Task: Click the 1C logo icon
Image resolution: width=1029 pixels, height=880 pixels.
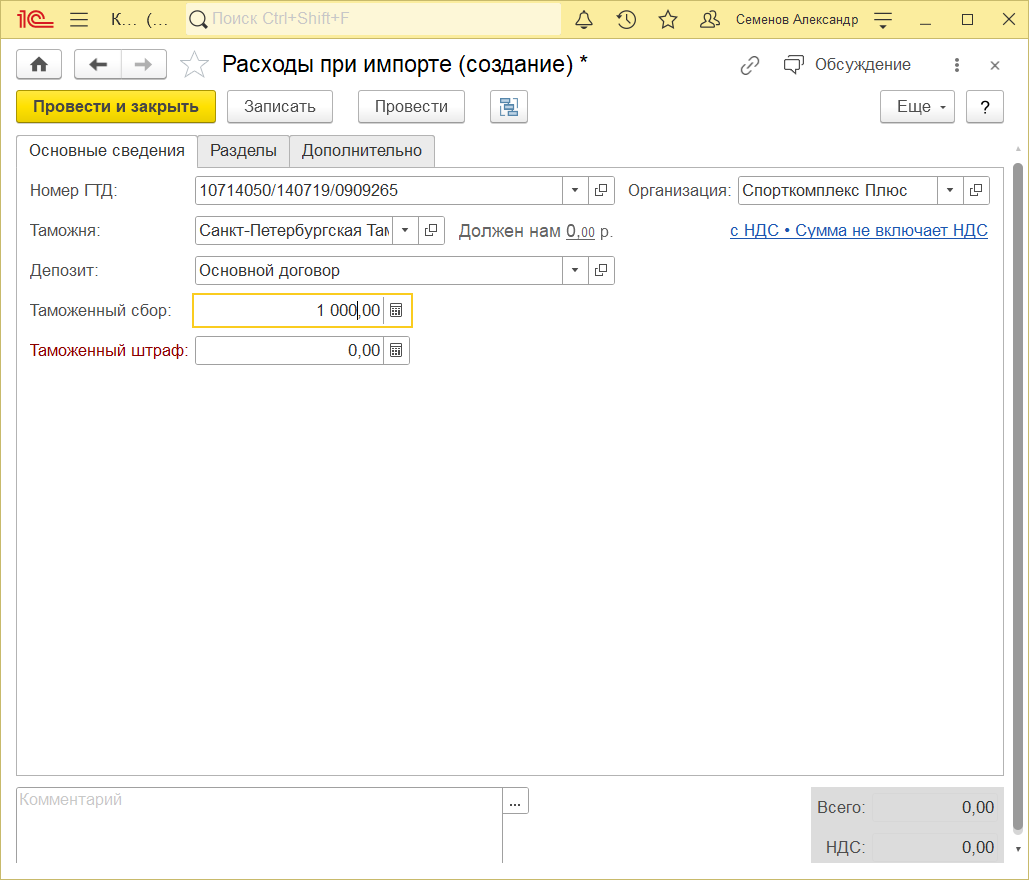Action: pos(35,20)
